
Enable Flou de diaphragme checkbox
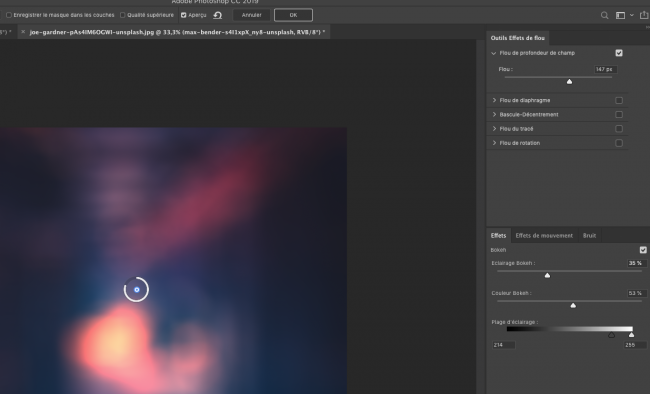tap(619, 100)
